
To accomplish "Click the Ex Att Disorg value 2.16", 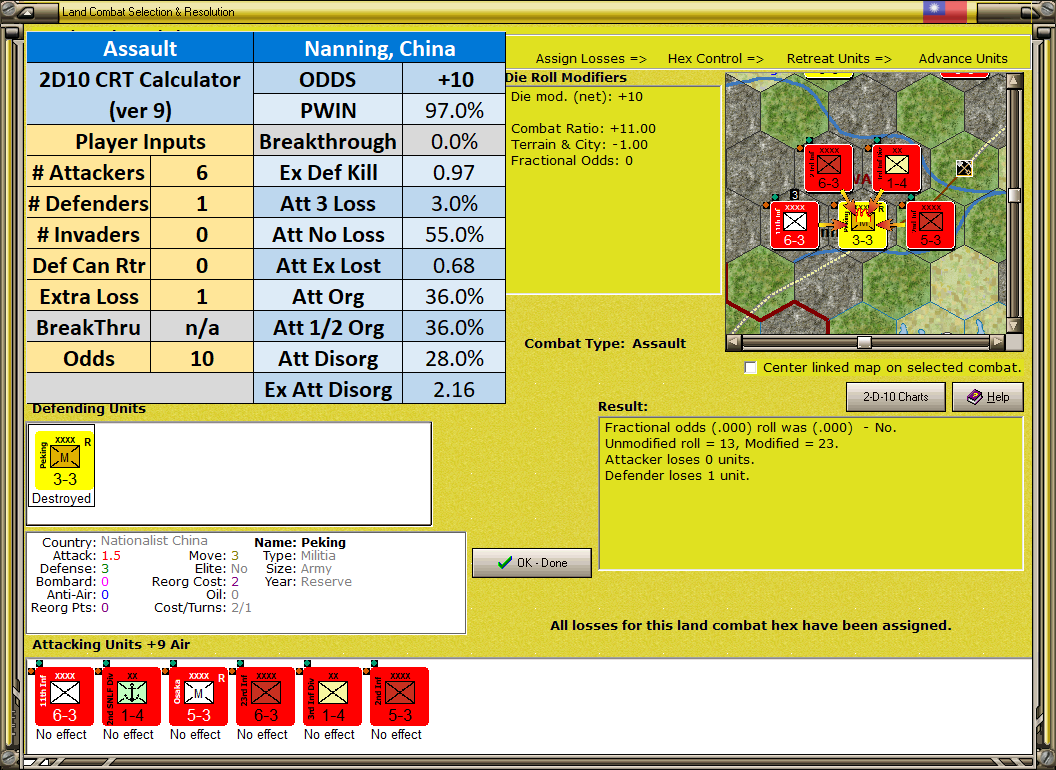I will click(x=454, y=389).
